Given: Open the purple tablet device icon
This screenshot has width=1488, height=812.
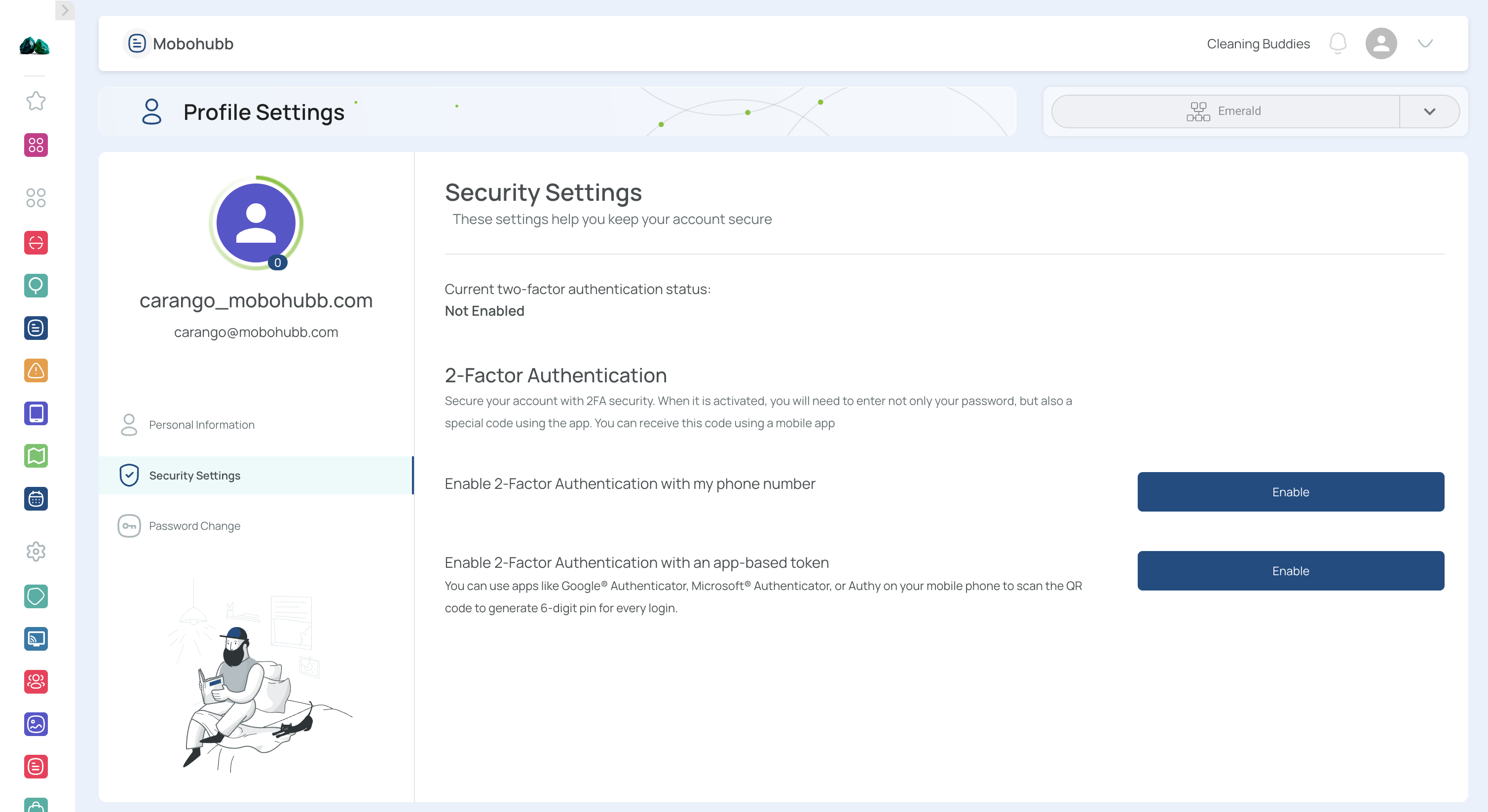Looking at the screenshot, I should [x=36, y=413].
